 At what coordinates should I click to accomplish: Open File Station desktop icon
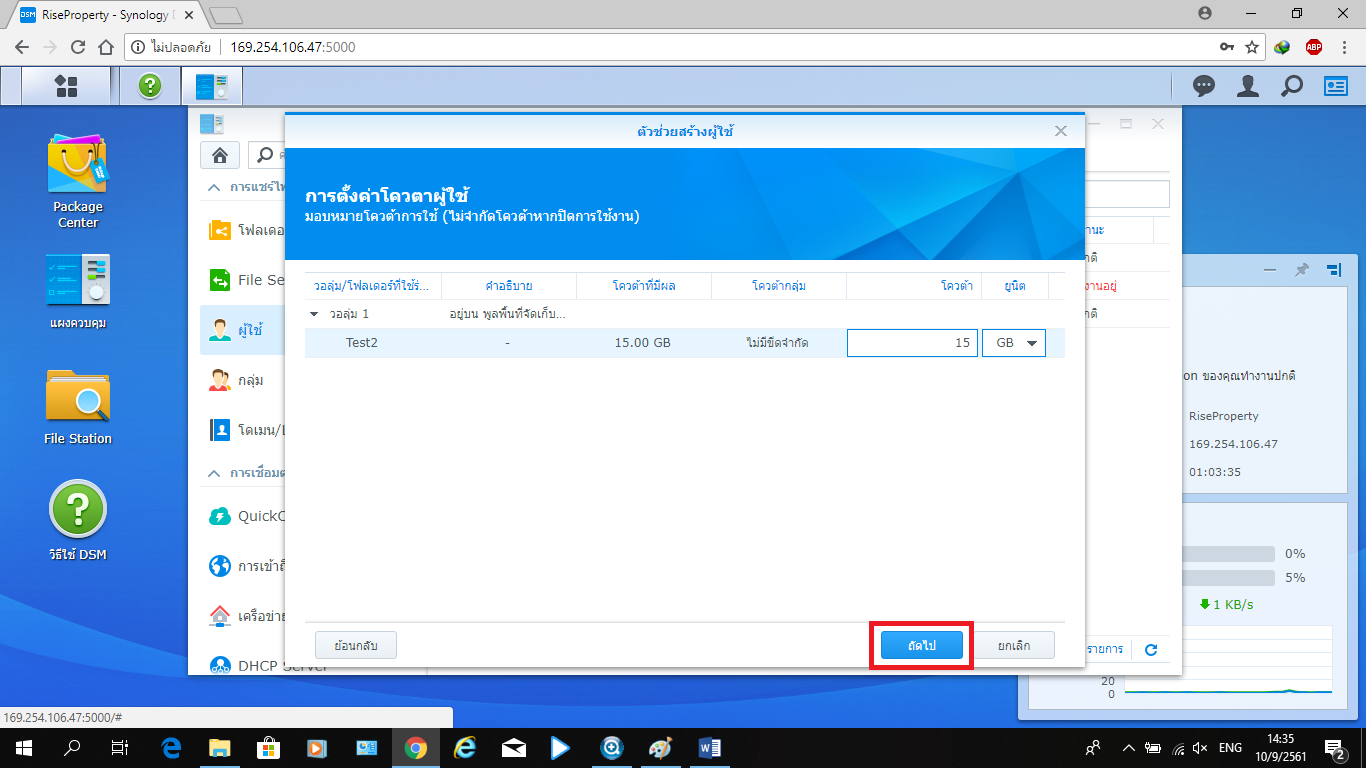pyautogui.click(x=77, y=398)
